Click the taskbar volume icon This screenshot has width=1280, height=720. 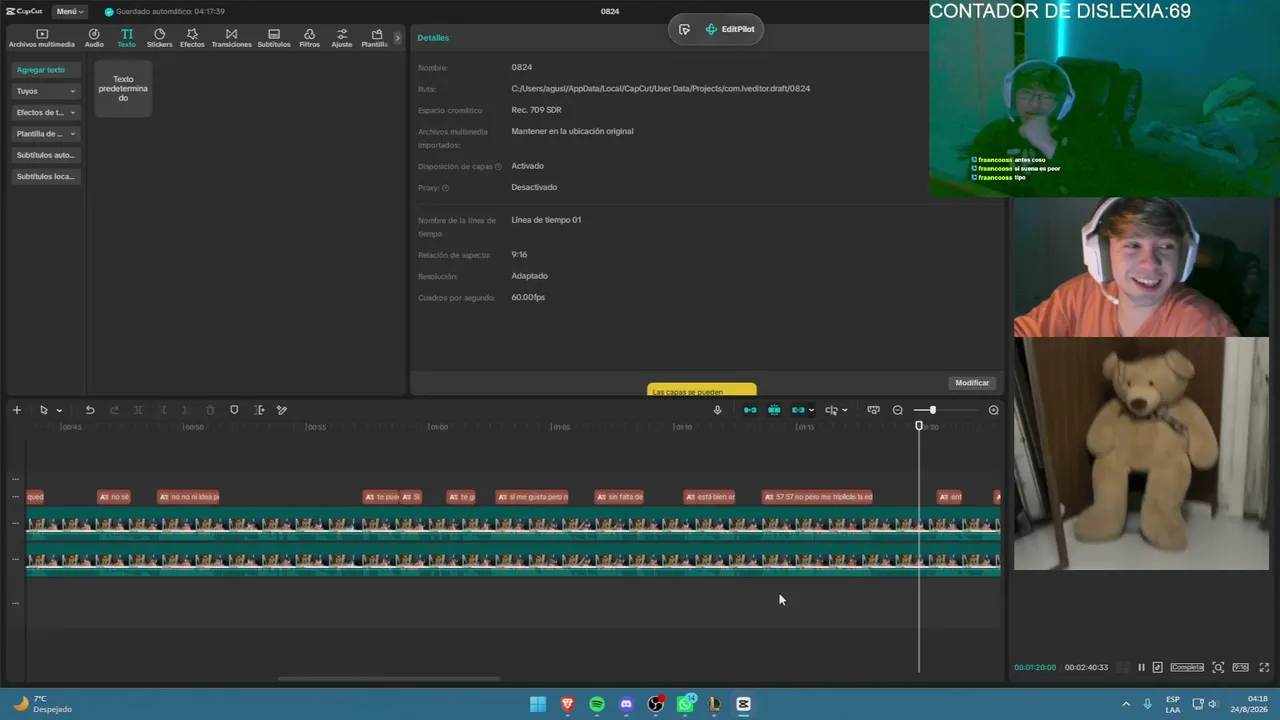(1212, 704)
